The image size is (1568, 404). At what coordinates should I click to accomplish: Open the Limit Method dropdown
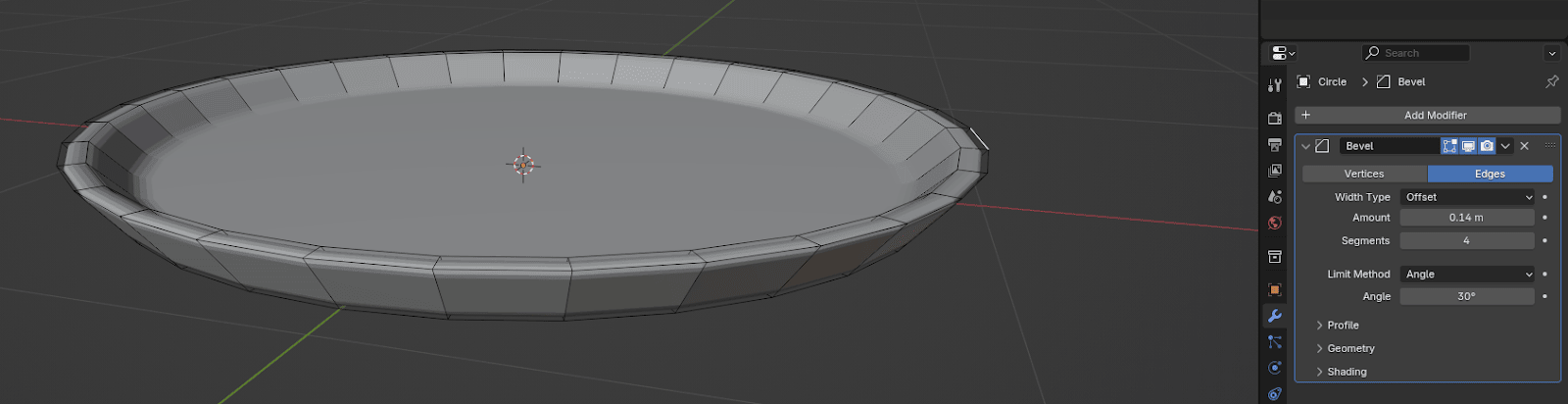point(1467,275)
